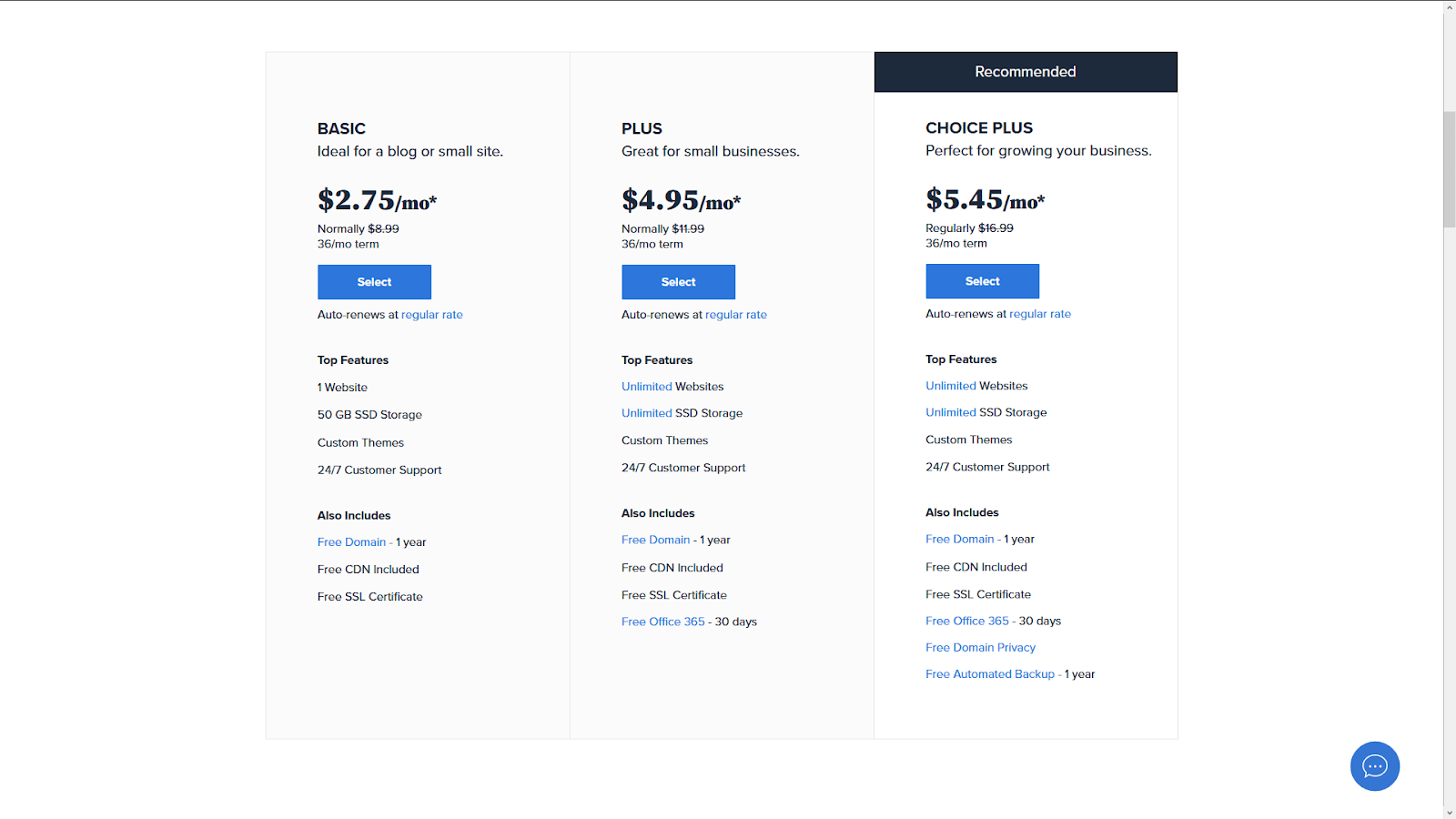Click Unlimited Websites link in CHOICE PLUS column
1456x819 pixels.
[950, 385]
